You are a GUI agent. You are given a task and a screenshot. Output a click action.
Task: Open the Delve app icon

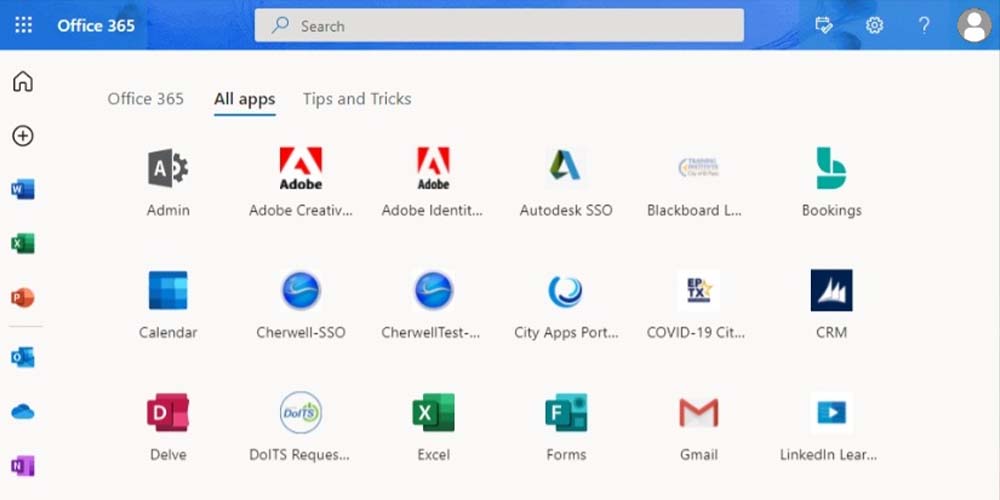click(168, 413)
